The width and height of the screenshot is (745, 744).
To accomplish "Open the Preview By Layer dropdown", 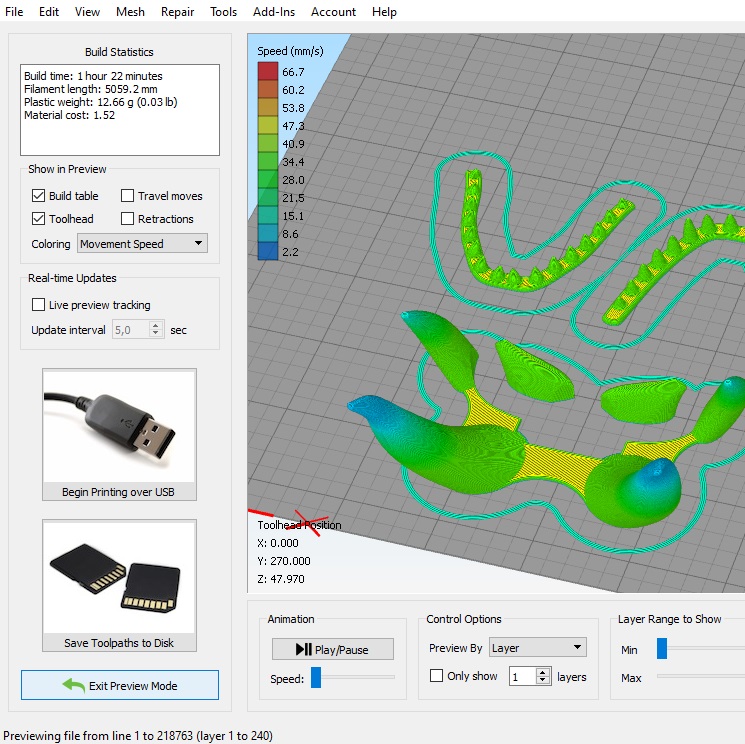I will tap(537, 648).
